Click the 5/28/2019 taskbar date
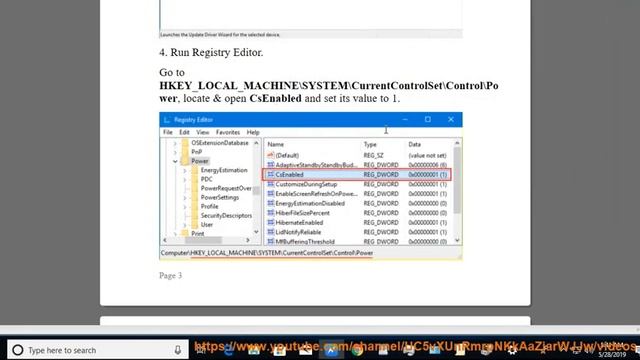 612,355
